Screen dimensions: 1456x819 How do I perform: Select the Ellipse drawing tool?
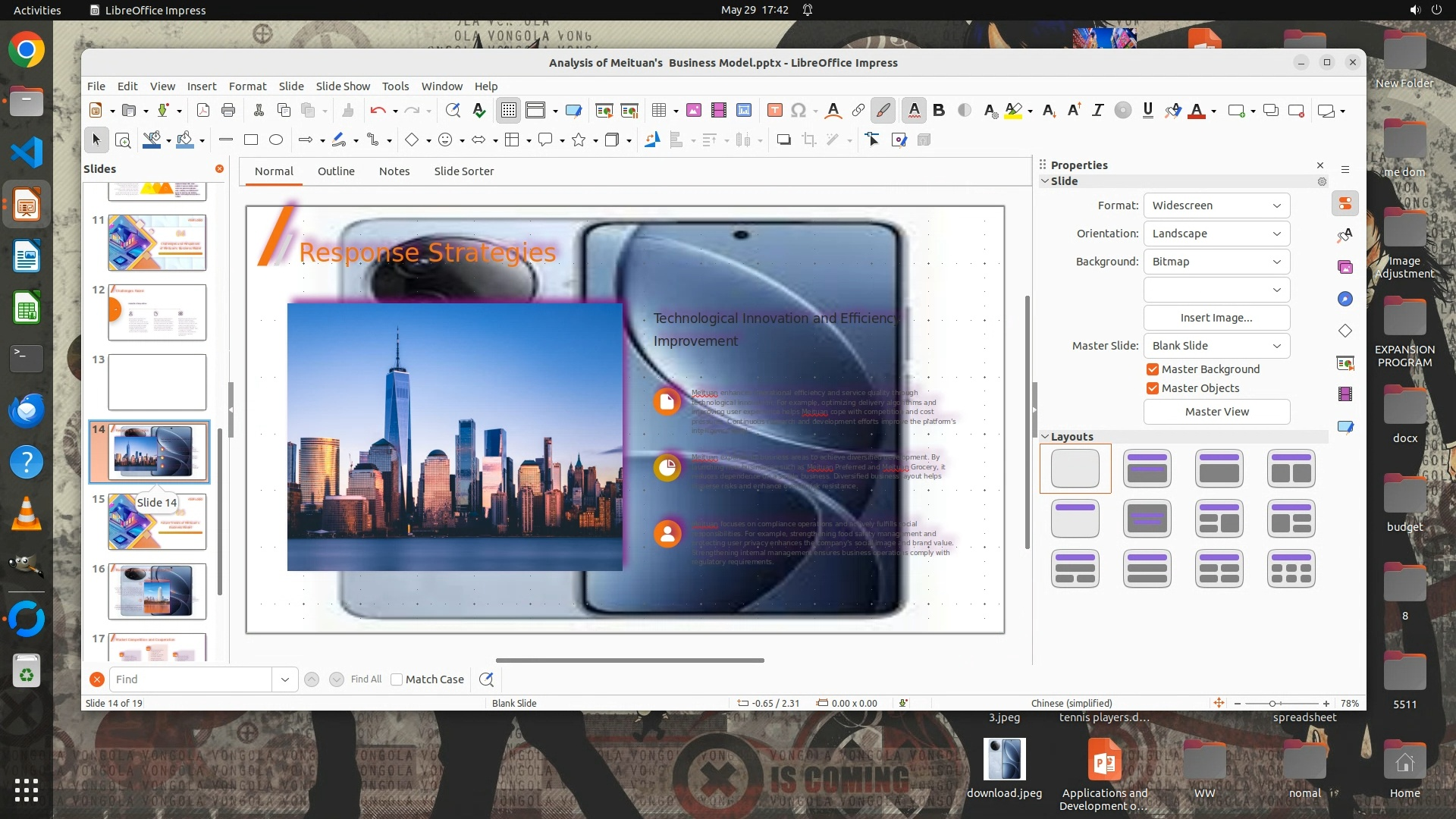pos(276,140)
